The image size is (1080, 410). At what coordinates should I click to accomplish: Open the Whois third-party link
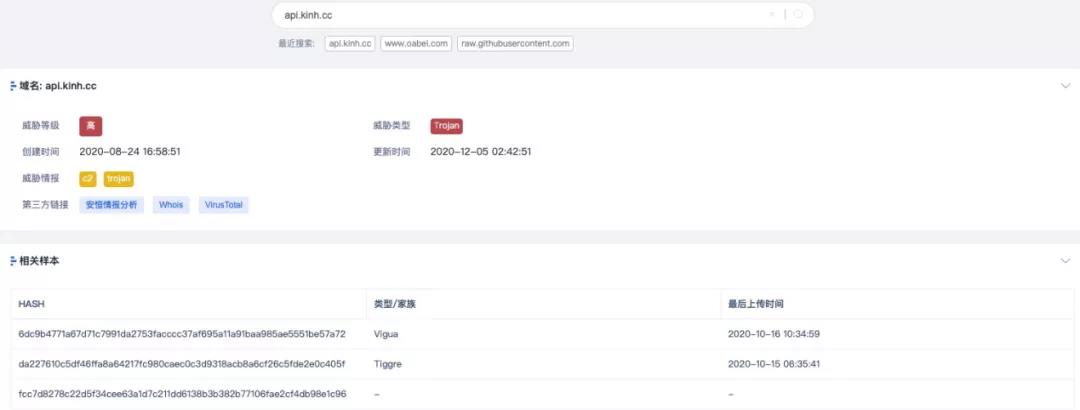coord(171,205)
